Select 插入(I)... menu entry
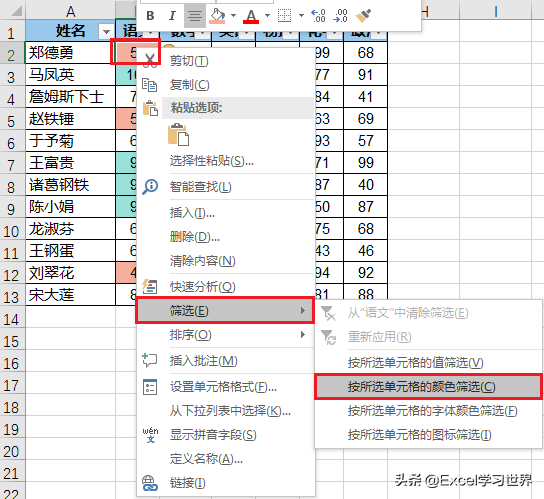The image size is (544, 499). (192, 212)
